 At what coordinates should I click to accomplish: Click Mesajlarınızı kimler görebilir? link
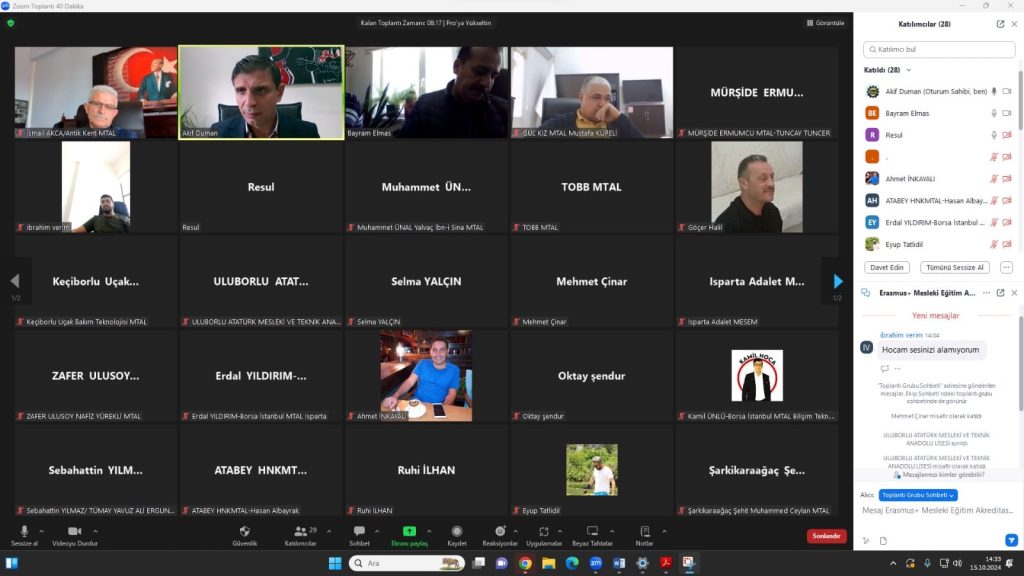[x=939, y=475]
